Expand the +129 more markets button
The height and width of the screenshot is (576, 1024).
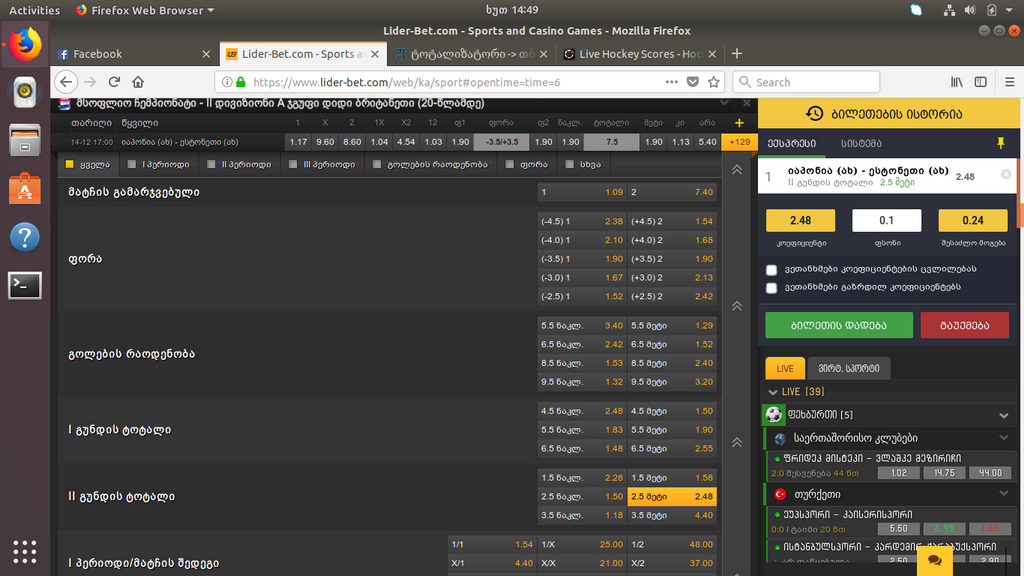[739, 142]
